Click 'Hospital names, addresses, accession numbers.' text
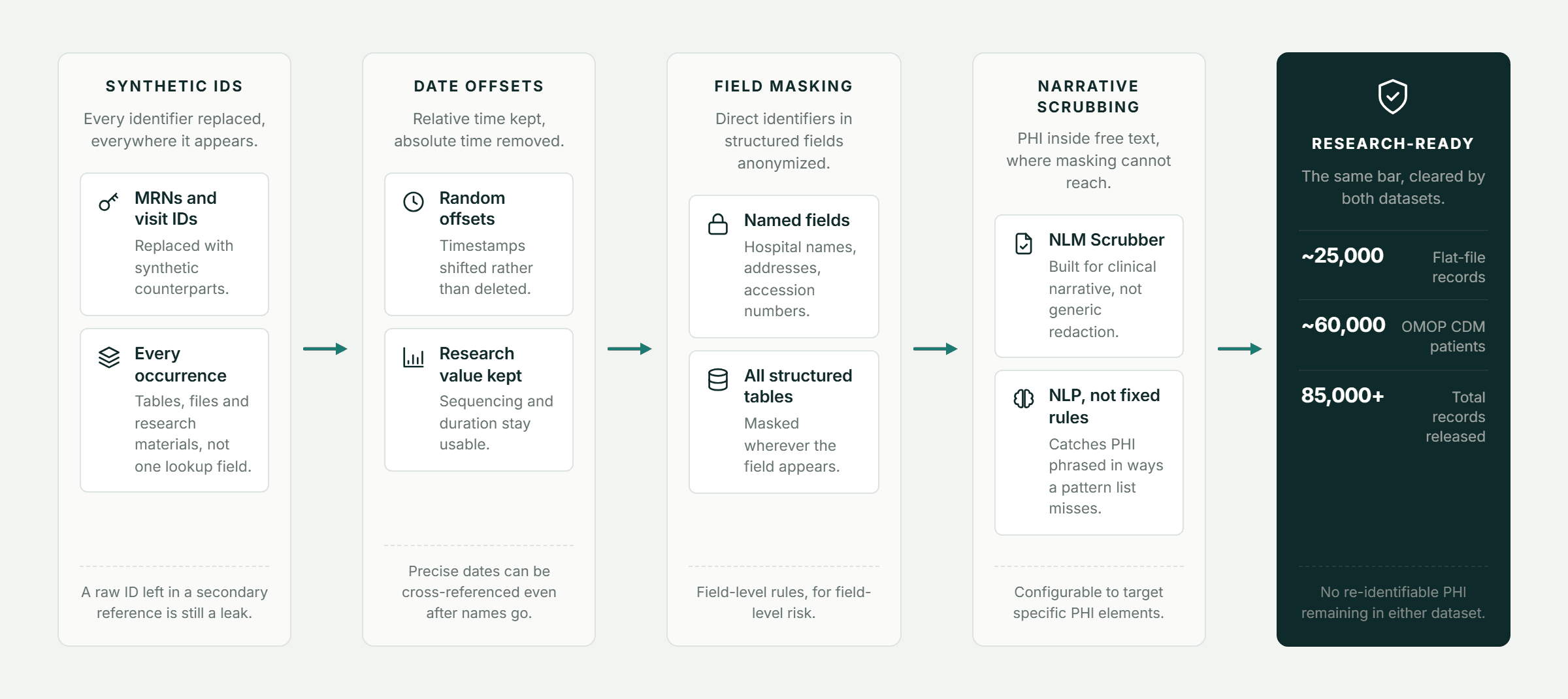The width and height of the screenshot is (1568, 699). (x=800, y=279)
